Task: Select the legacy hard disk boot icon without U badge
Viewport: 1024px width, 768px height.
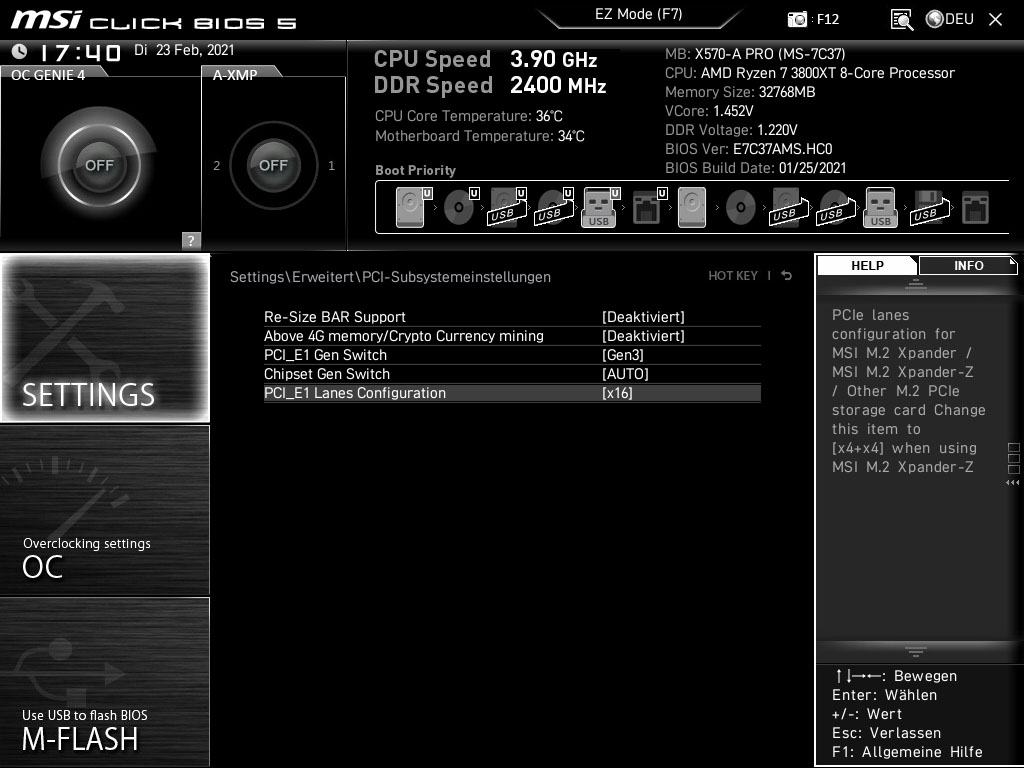Action: (692, 208)
